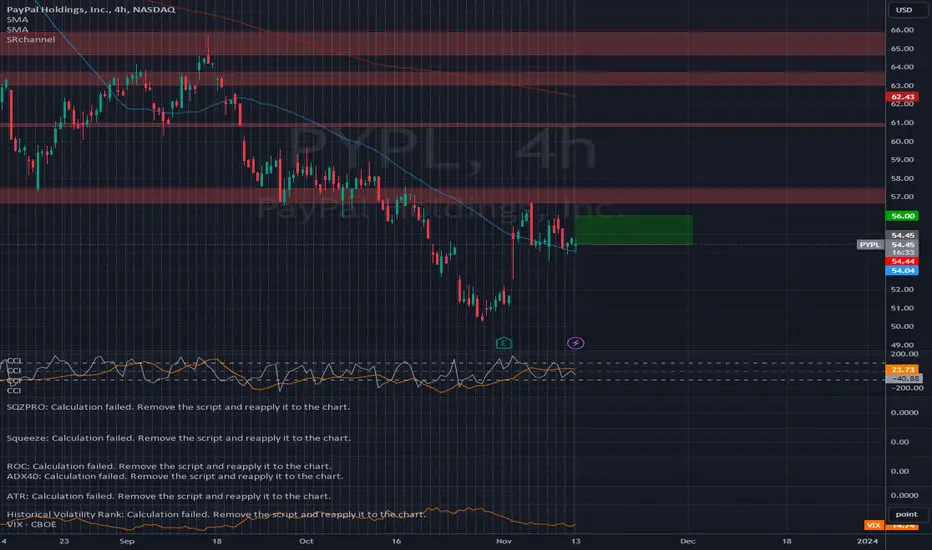Click the 13 date label on time axis

click(x=575, y=541)
